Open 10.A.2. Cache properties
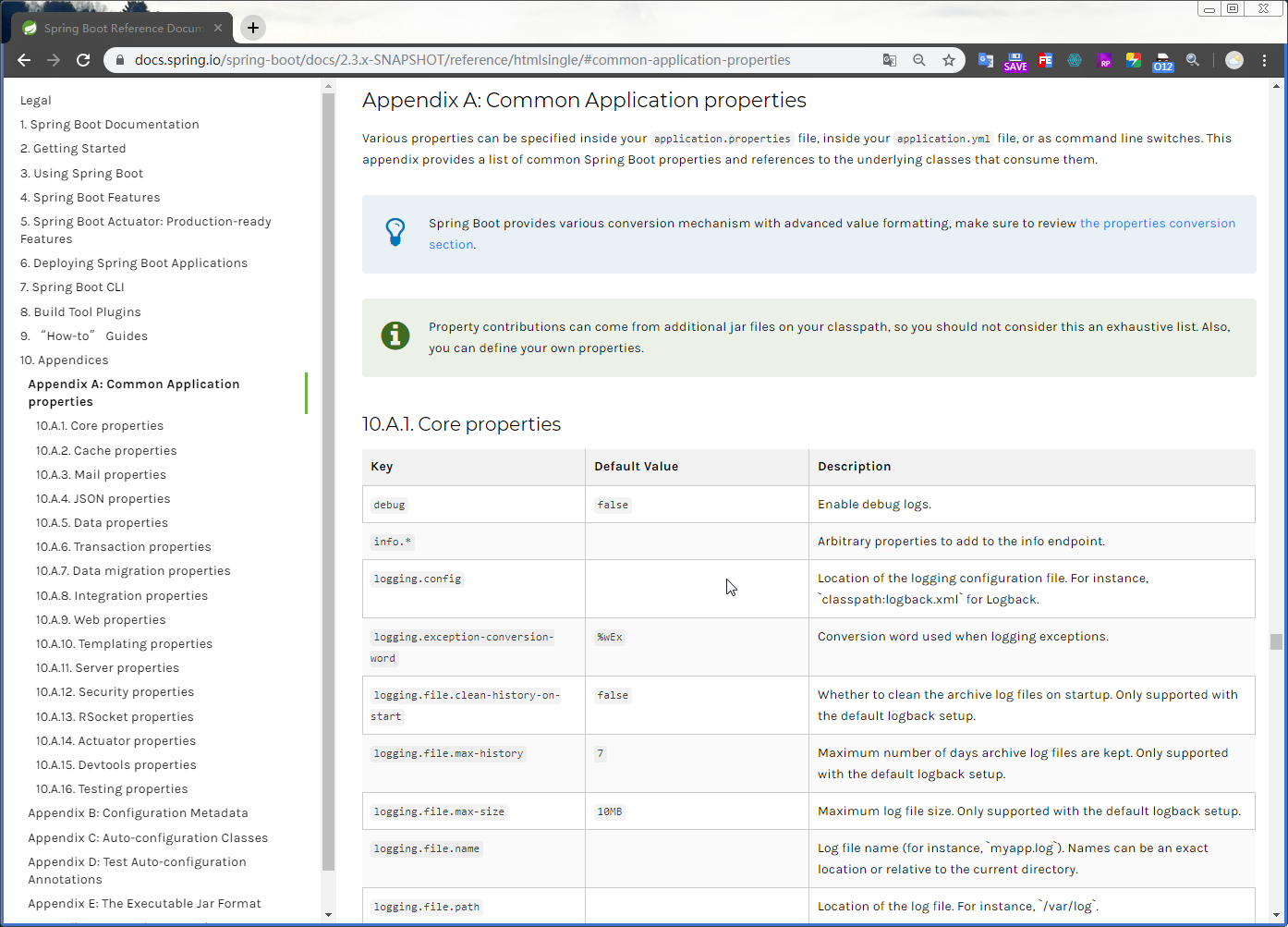Viewport: 1288px width, 927px height. point(106,451)
